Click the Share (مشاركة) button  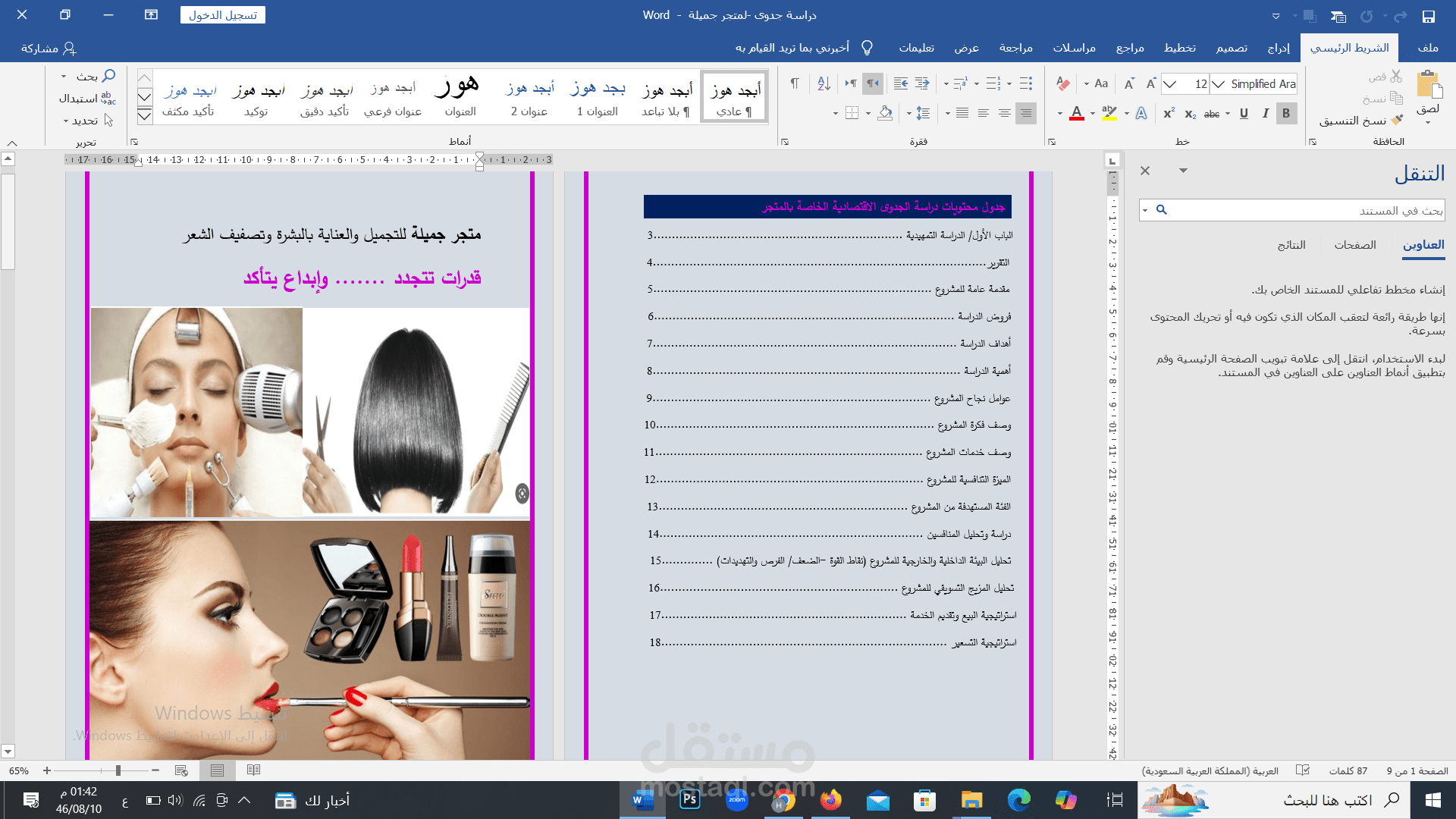[x=49, y=48]
